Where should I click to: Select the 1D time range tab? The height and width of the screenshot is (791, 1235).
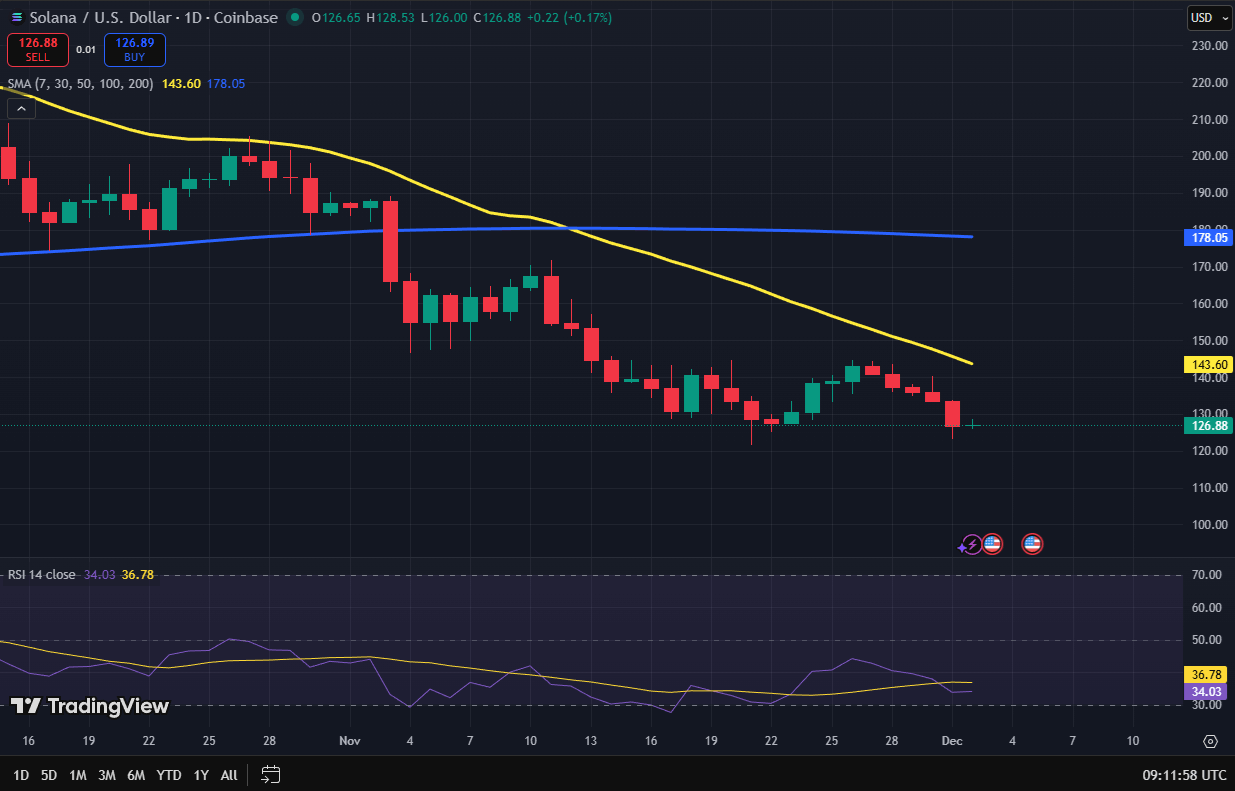pos(20,775)
